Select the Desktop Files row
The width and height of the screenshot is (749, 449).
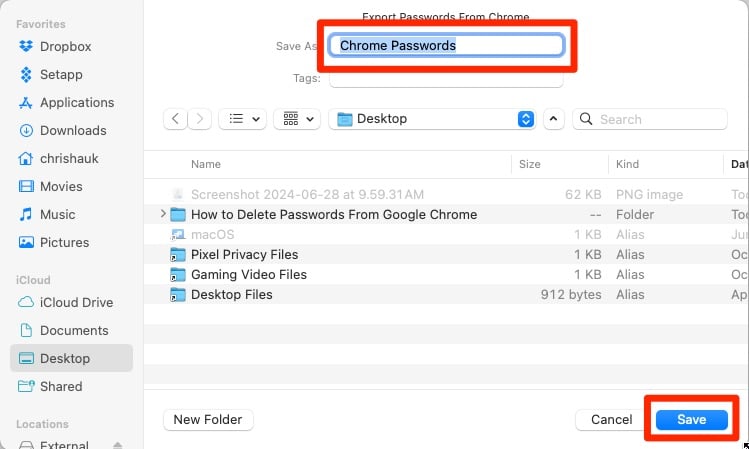446,295
